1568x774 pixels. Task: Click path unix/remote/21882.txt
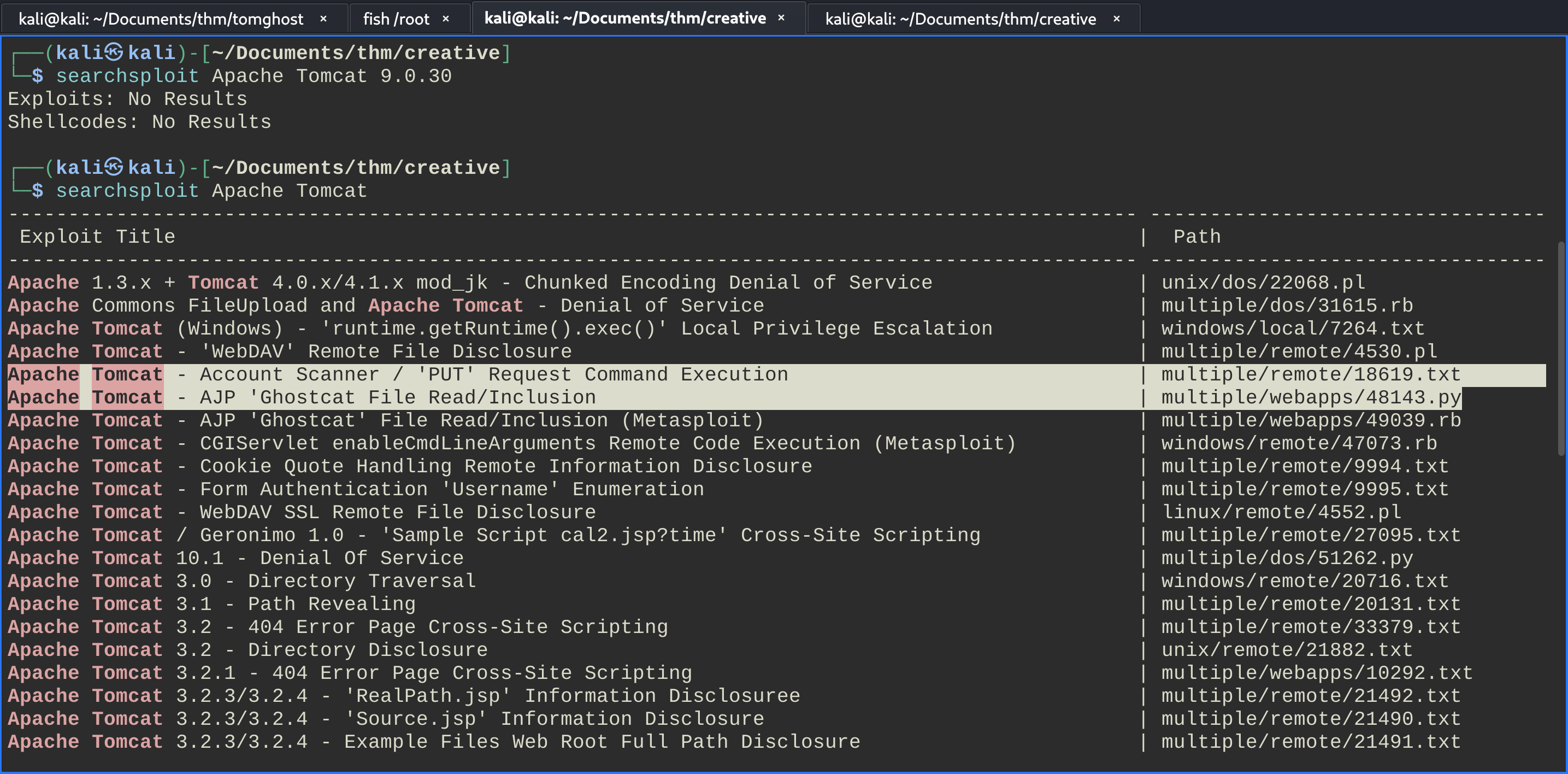tap(1287, 650)
